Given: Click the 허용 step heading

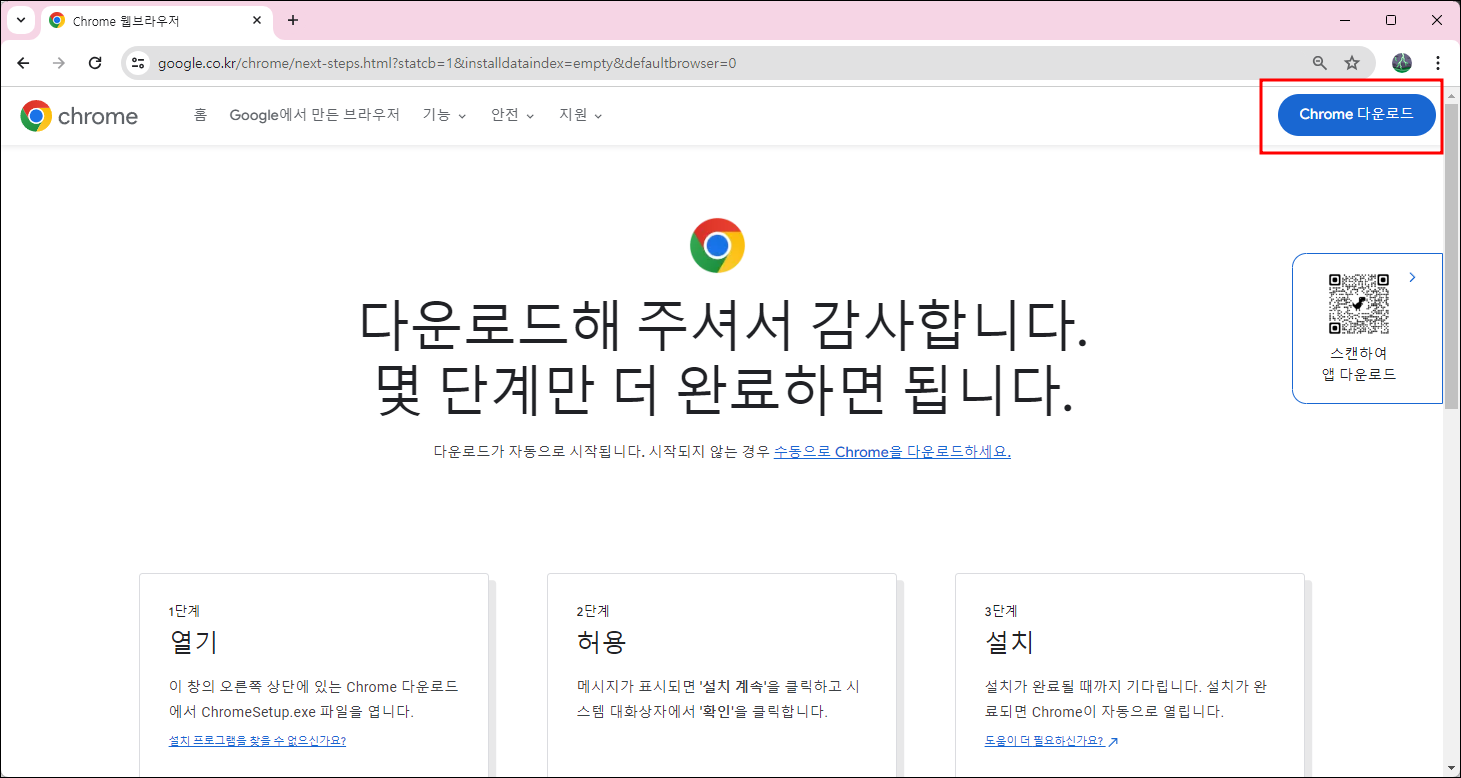Looking at the screenshot, I should click(x=602, y=642).
